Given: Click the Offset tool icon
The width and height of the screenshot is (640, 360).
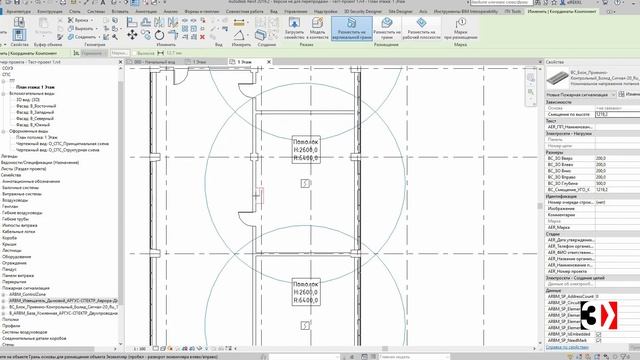Looking at the screenshot, I should click(x=146, y=22).
